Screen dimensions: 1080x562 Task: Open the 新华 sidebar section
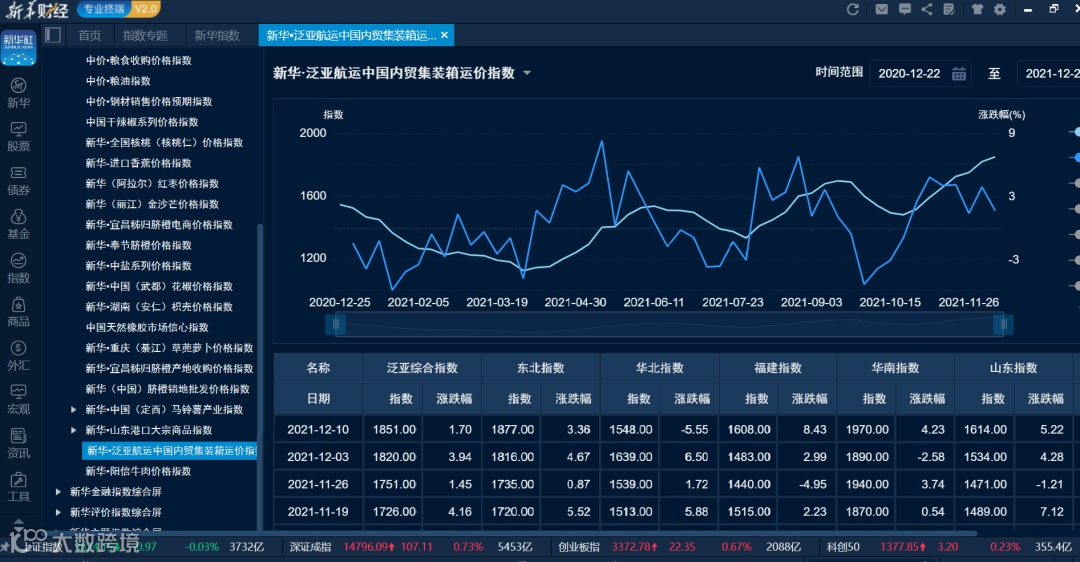point(19,93)
